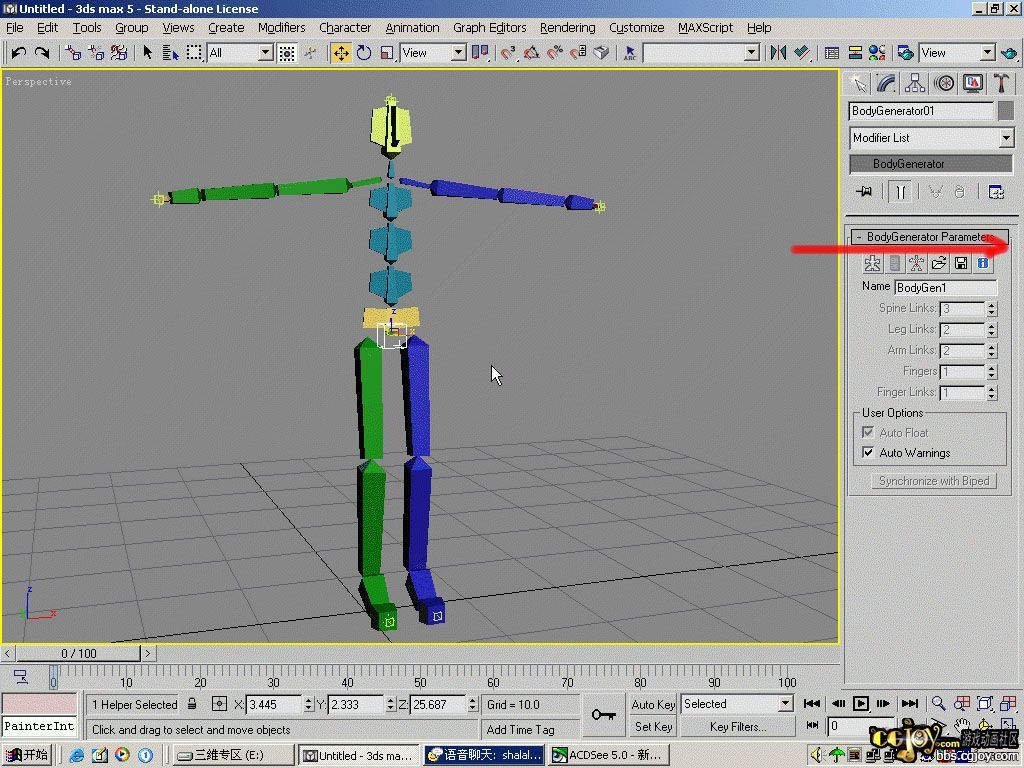Switch to the Hierarchy command panel
This screenshot has height=768, width=1024.
click(915, 84)
